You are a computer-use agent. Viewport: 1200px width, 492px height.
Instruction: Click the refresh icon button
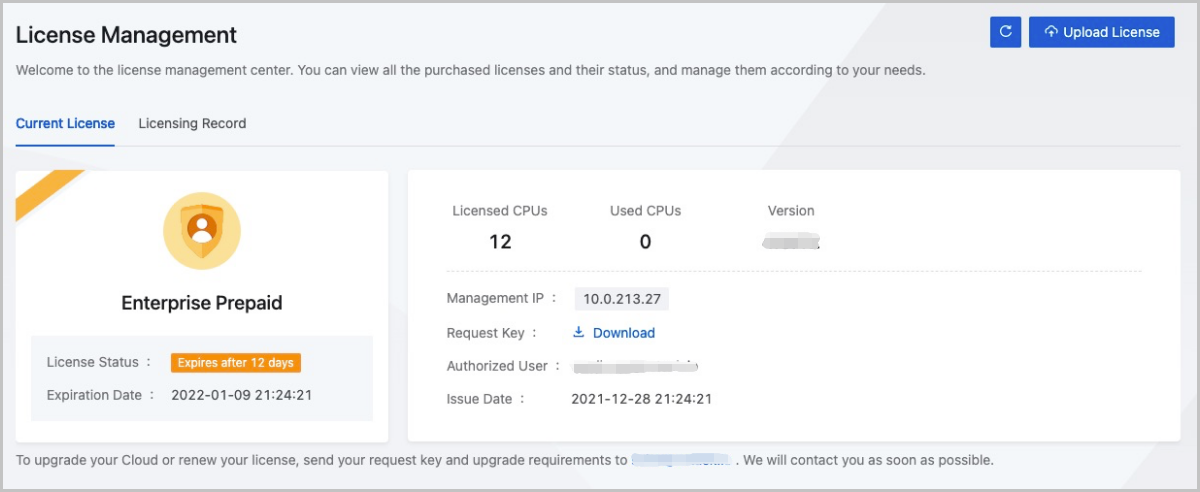pyautogui.click(x=1005, y=32)
